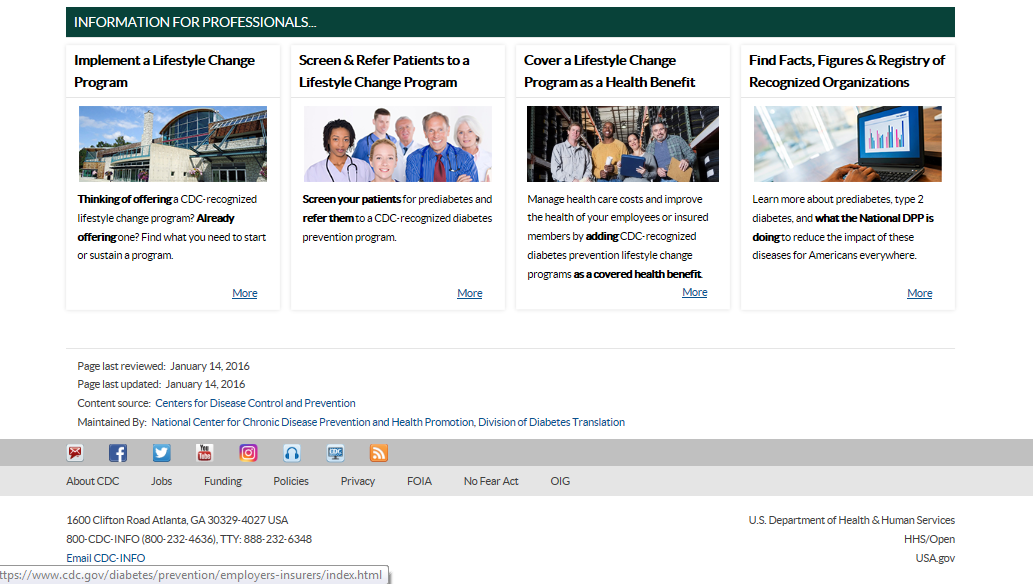Click the laptop with charts photo
The image size is (1033, 584).
(x=848, y=144)
